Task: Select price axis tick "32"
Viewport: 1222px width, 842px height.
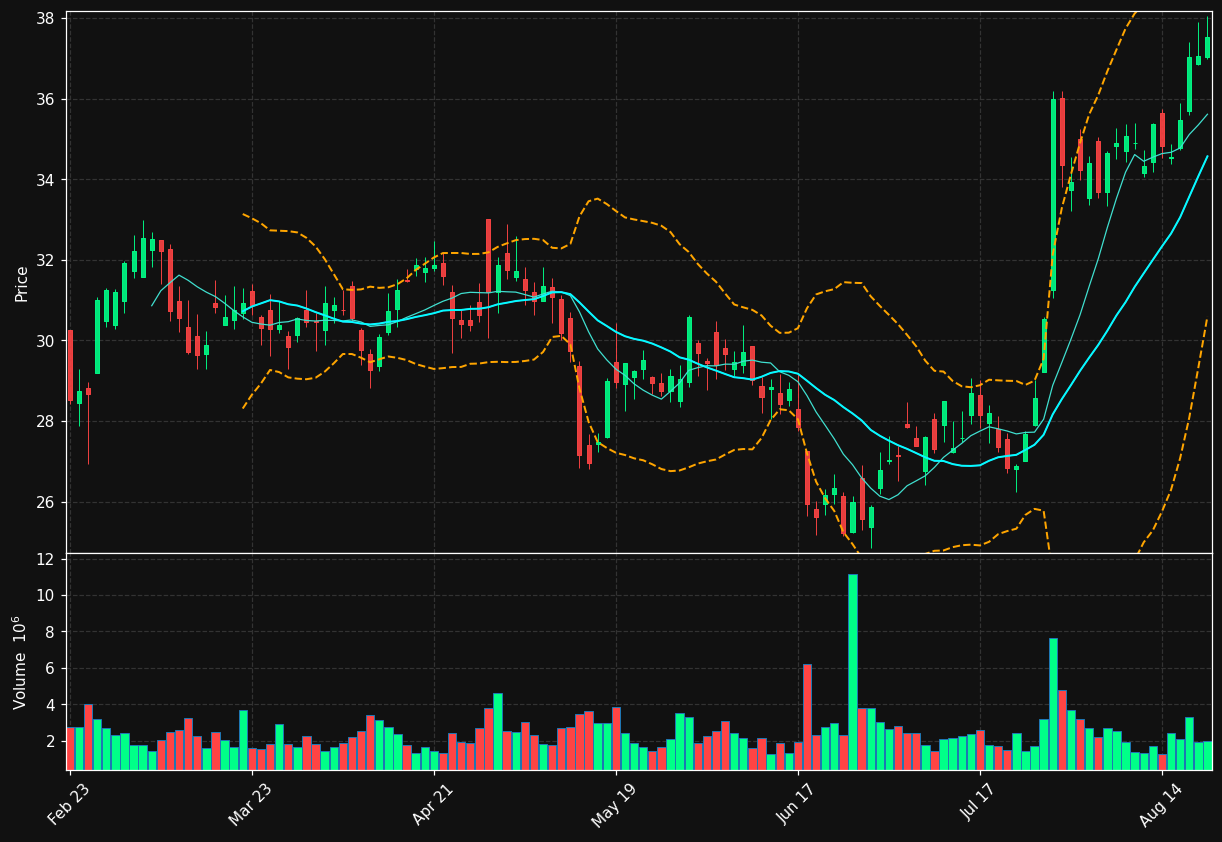Action: [45, 261]
